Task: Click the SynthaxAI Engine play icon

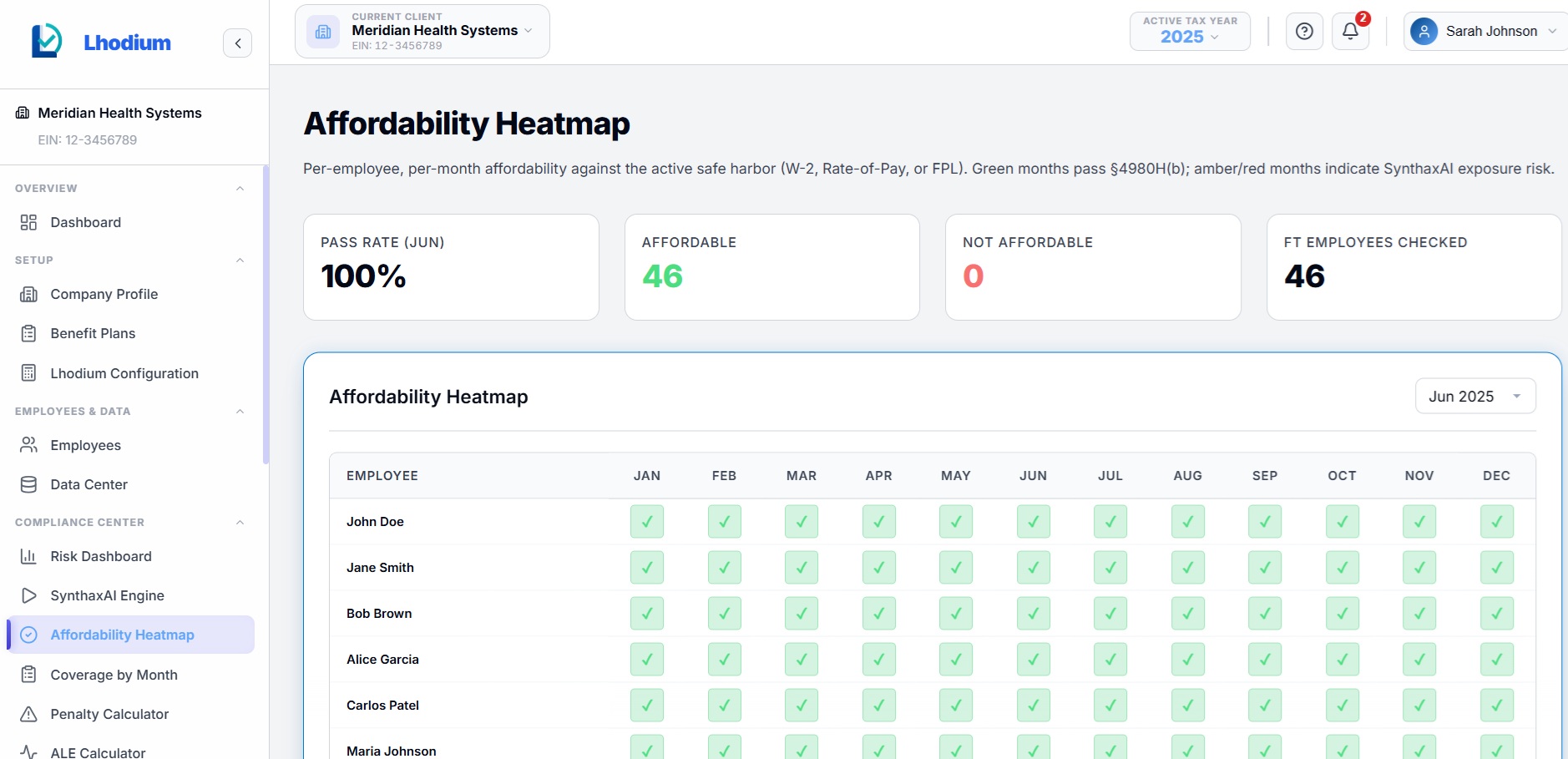Action: (29, 595)
